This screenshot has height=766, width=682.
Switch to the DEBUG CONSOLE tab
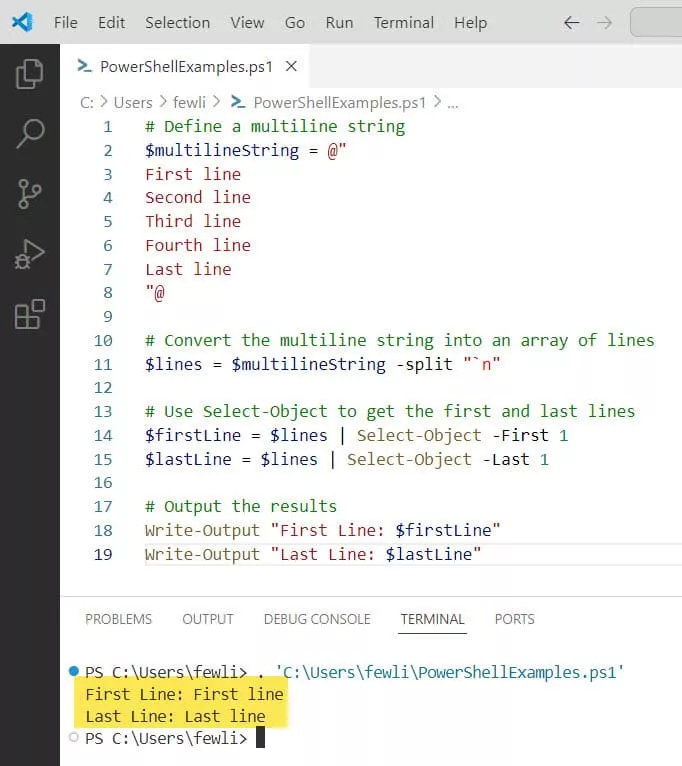coord(317,619)
